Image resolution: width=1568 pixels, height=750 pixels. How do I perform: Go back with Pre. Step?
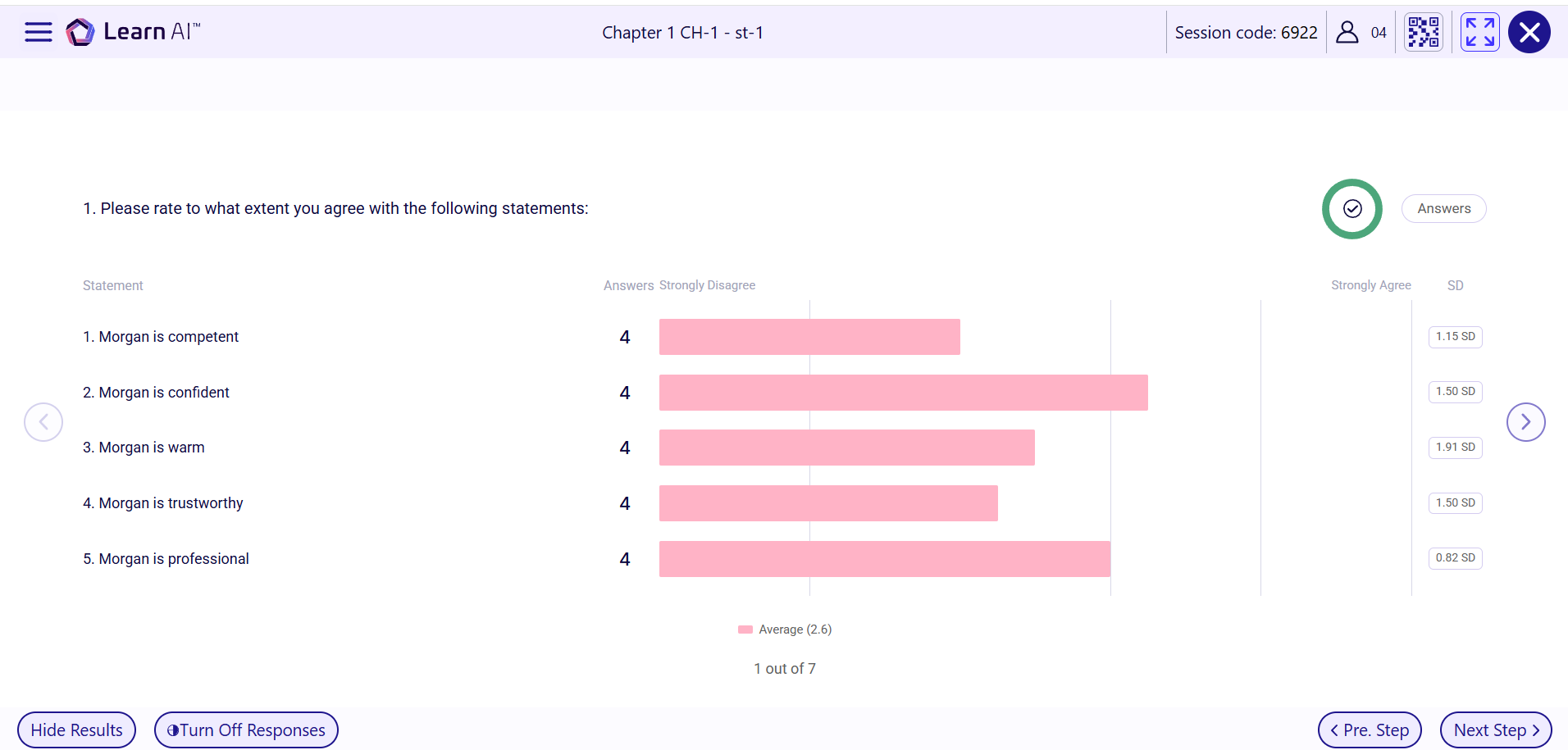(1370, 730)
